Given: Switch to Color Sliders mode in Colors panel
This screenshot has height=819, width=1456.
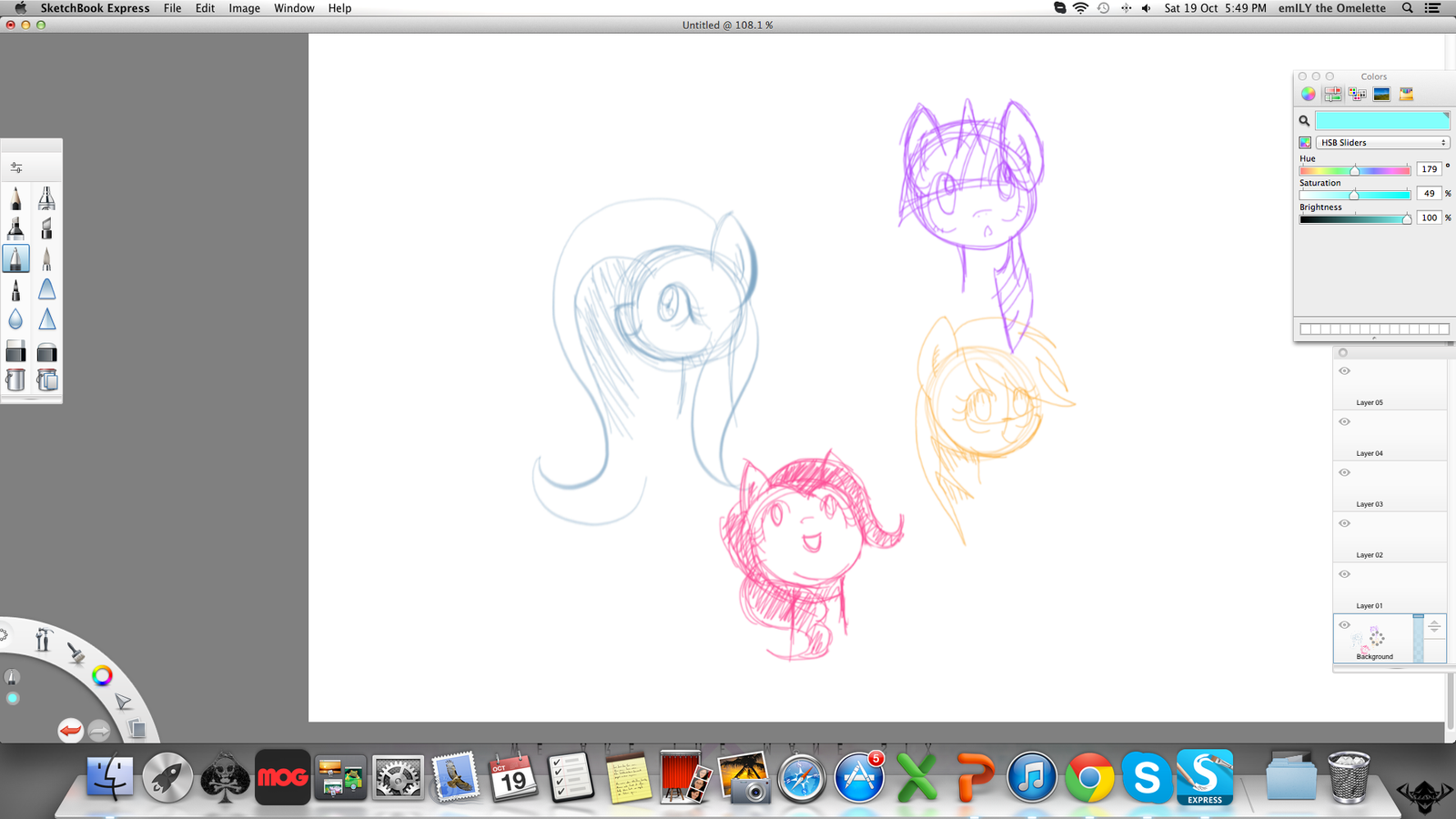Looking at the screenshot, I should tap(1332, 94).
